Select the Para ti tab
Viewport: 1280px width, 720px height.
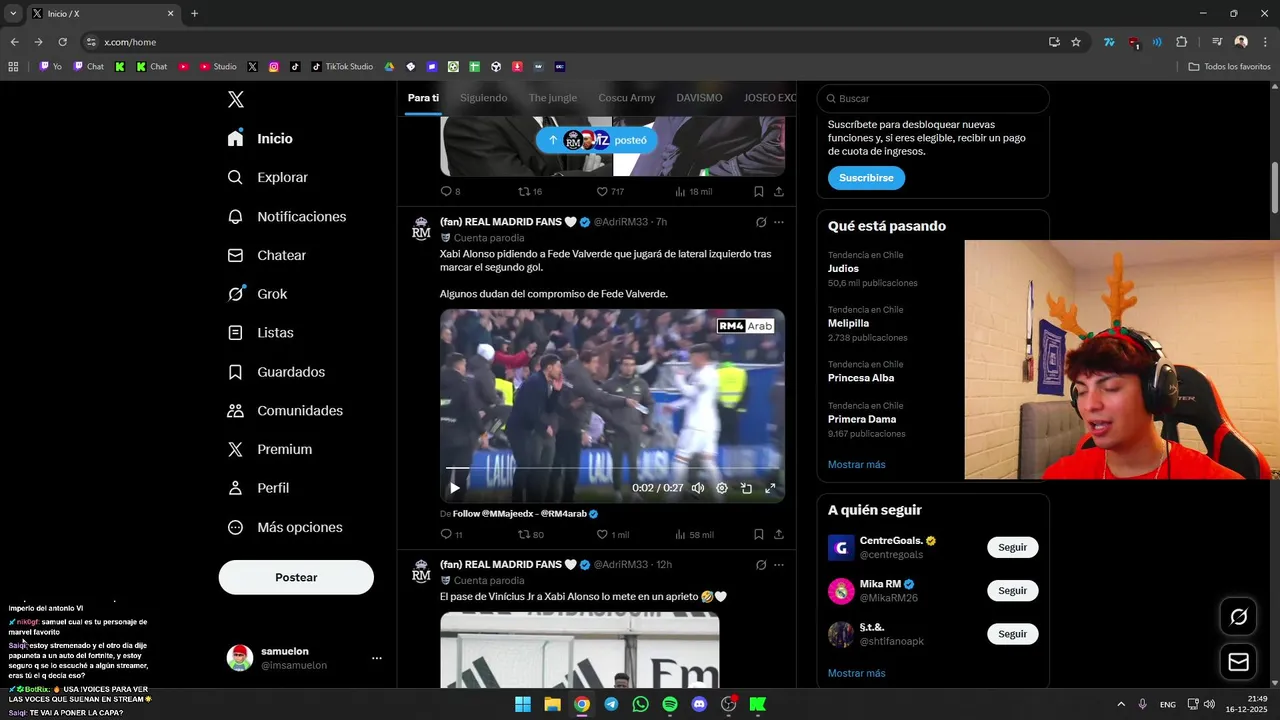click(x=423, y=98)
